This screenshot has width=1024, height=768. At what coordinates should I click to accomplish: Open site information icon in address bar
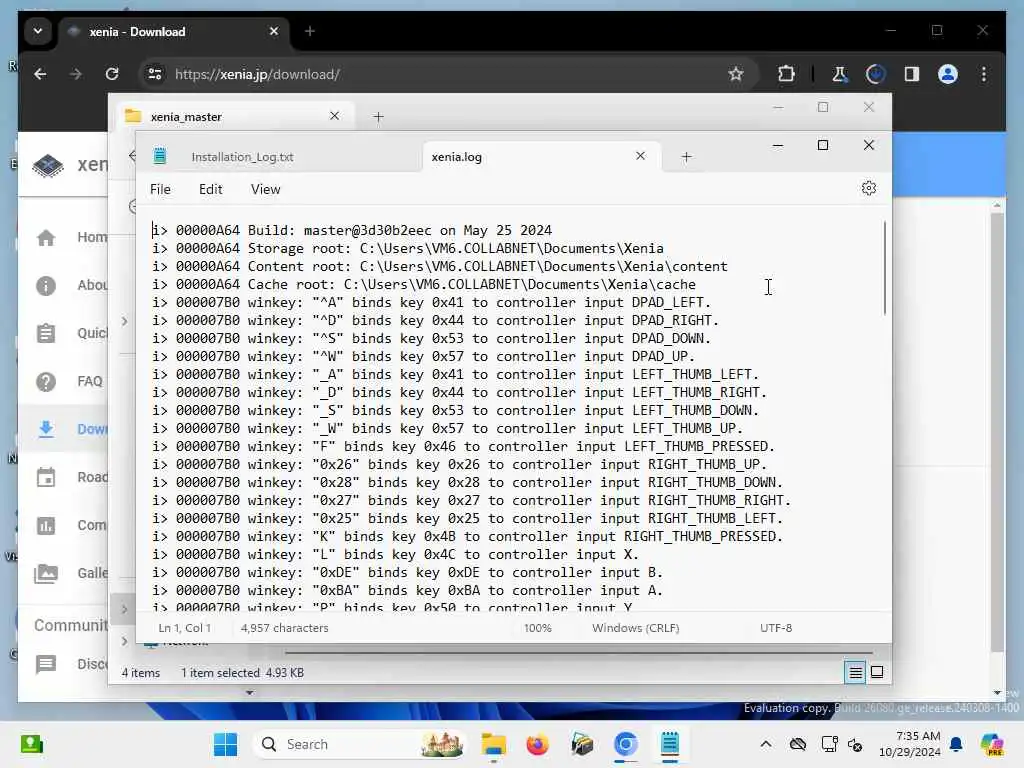155,74
